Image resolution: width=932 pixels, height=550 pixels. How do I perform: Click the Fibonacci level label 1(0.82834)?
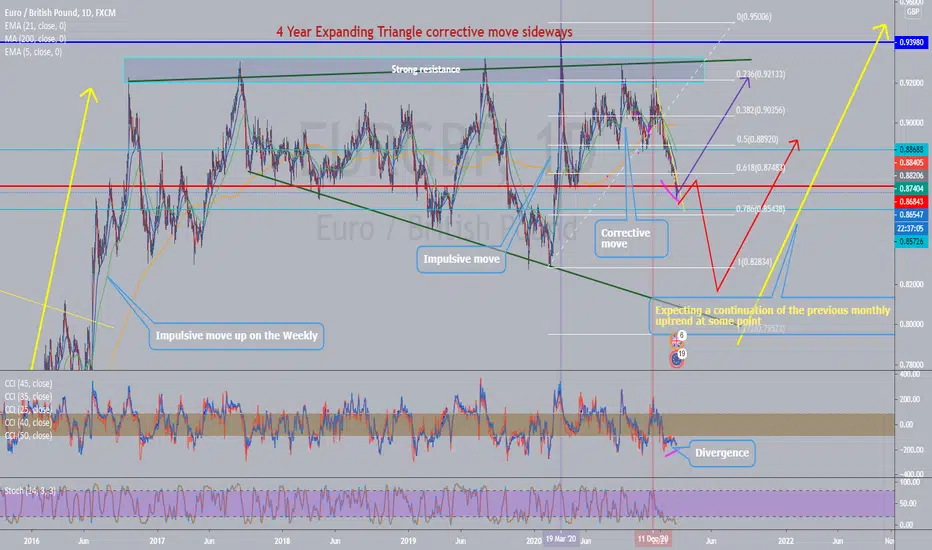[x=754, y=262]
